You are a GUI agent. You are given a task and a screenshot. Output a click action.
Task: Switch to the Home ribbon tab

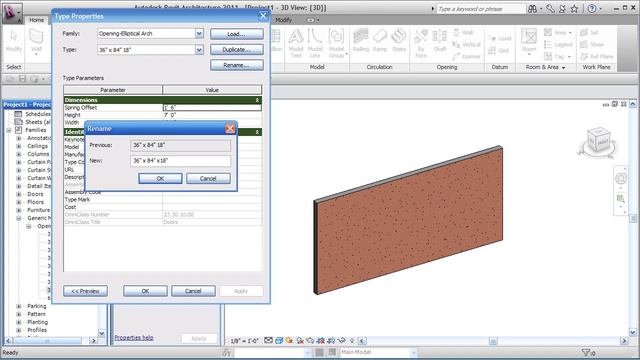point(36,20)
